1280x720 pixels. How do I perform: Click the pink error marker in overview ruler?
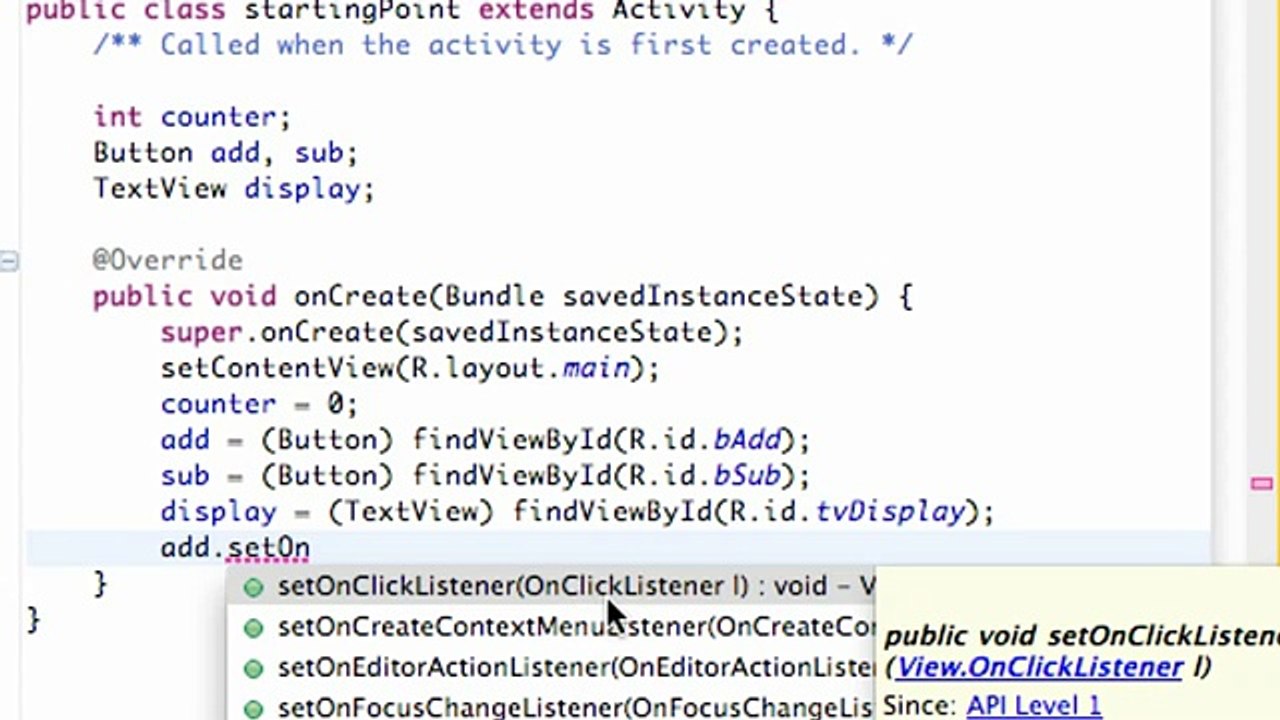[1261, 484]
